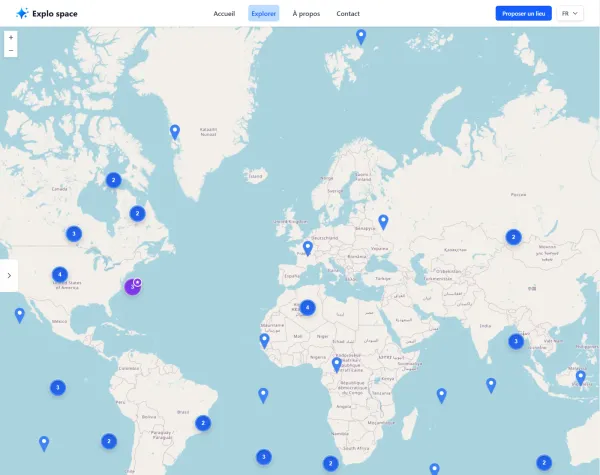
Task: Zoom in the map with the plus button
Action: pyautogui.click(x=11, y=38)
